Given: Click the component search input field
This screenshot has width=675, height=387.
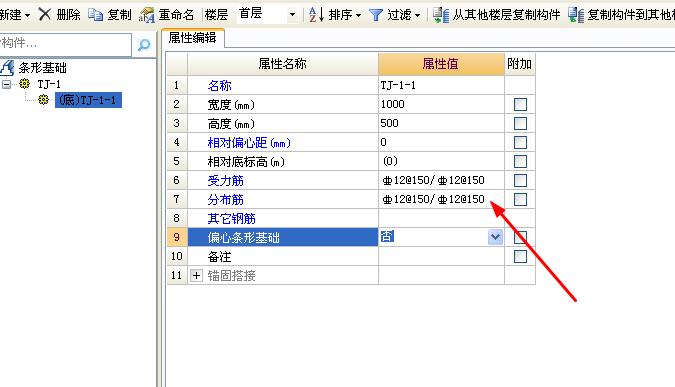Looking at the screenshot, I should 65,44.
